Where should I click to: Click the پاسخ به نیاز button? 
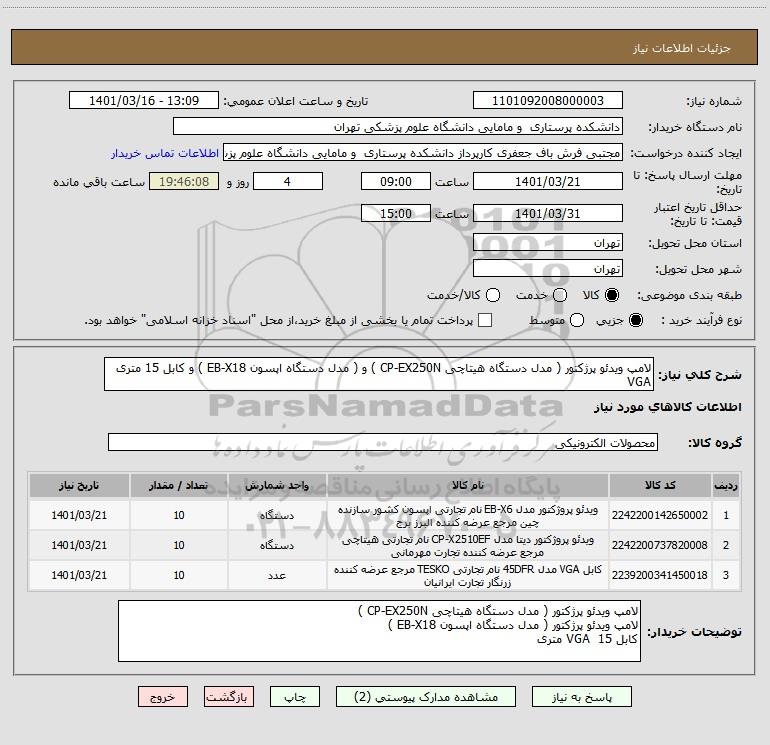[x=582, y=697]
